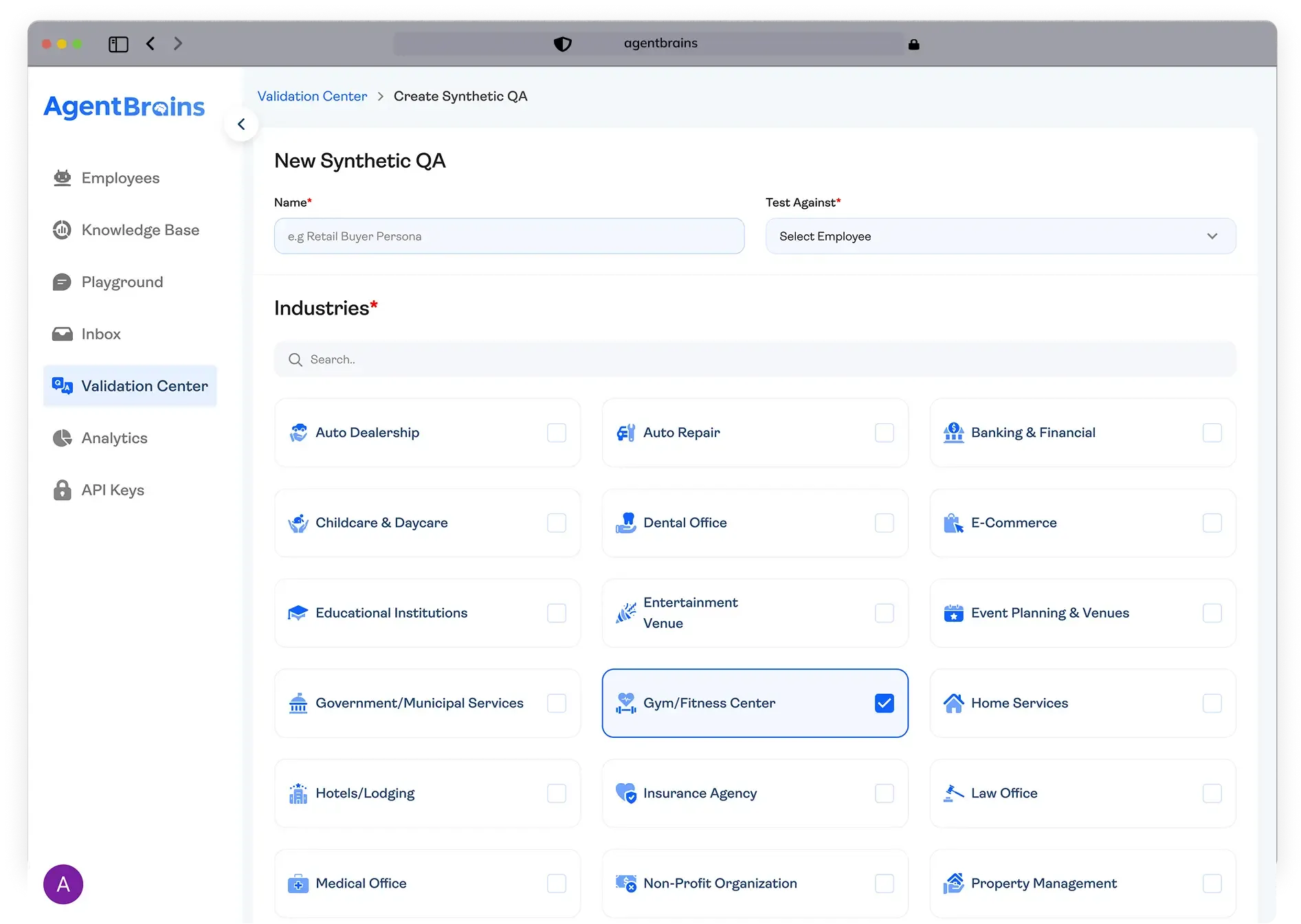Uncheck the Gym/Fitness Center checkbox
1301x924 pixels.
click(x=884, y=703)
